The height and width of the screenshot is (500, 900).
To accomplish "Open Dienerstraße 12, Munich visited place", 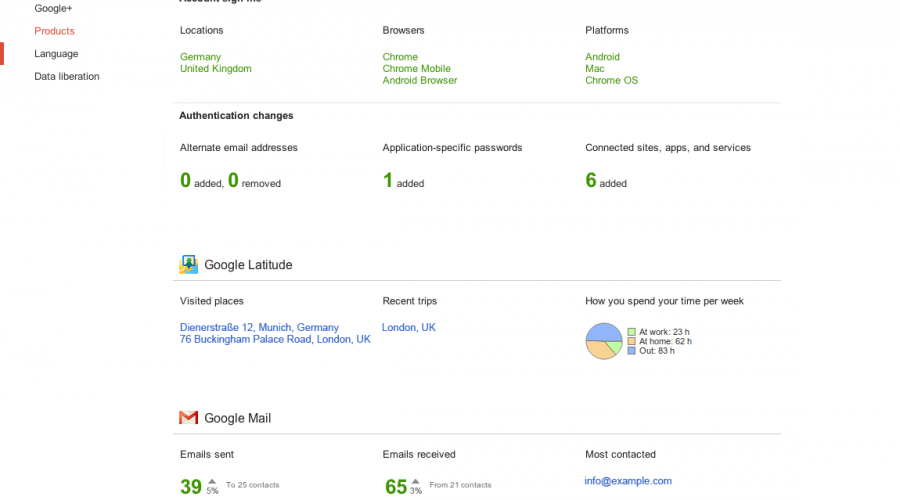I will 259,327.
